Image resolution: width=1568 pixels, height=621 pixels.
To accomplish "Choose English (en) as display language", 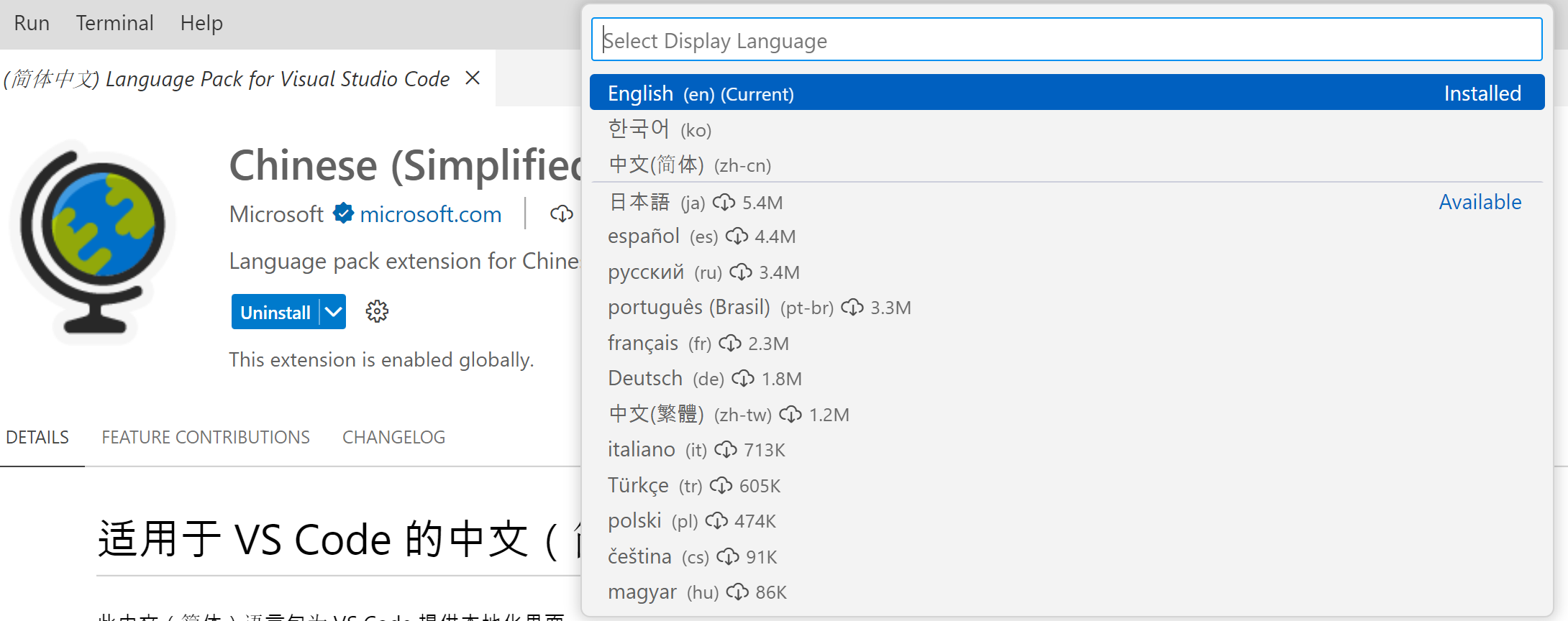I will pos(1067,93).
